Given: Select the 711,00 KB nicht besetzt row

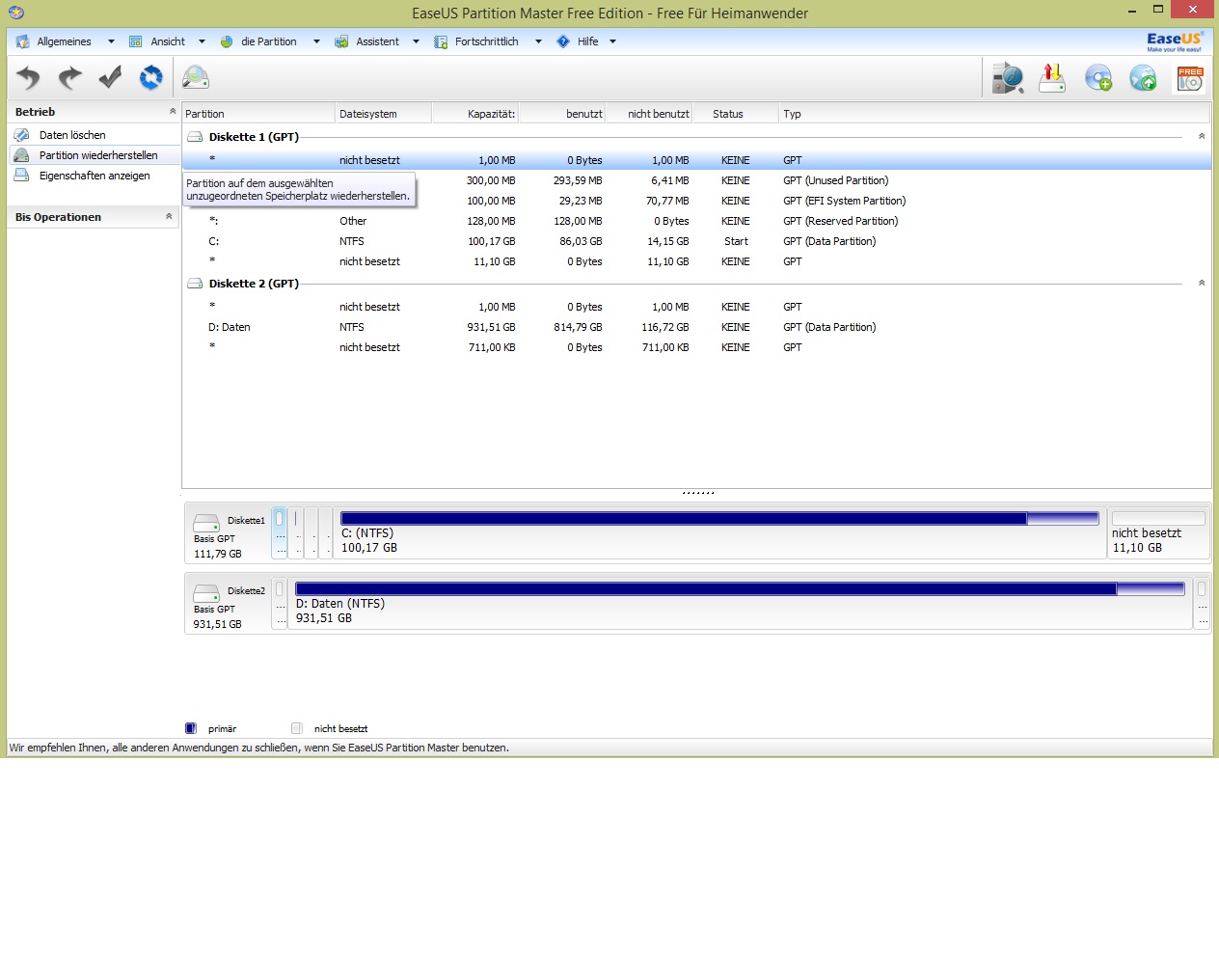Looking at the screenshot, I should 696,347.
